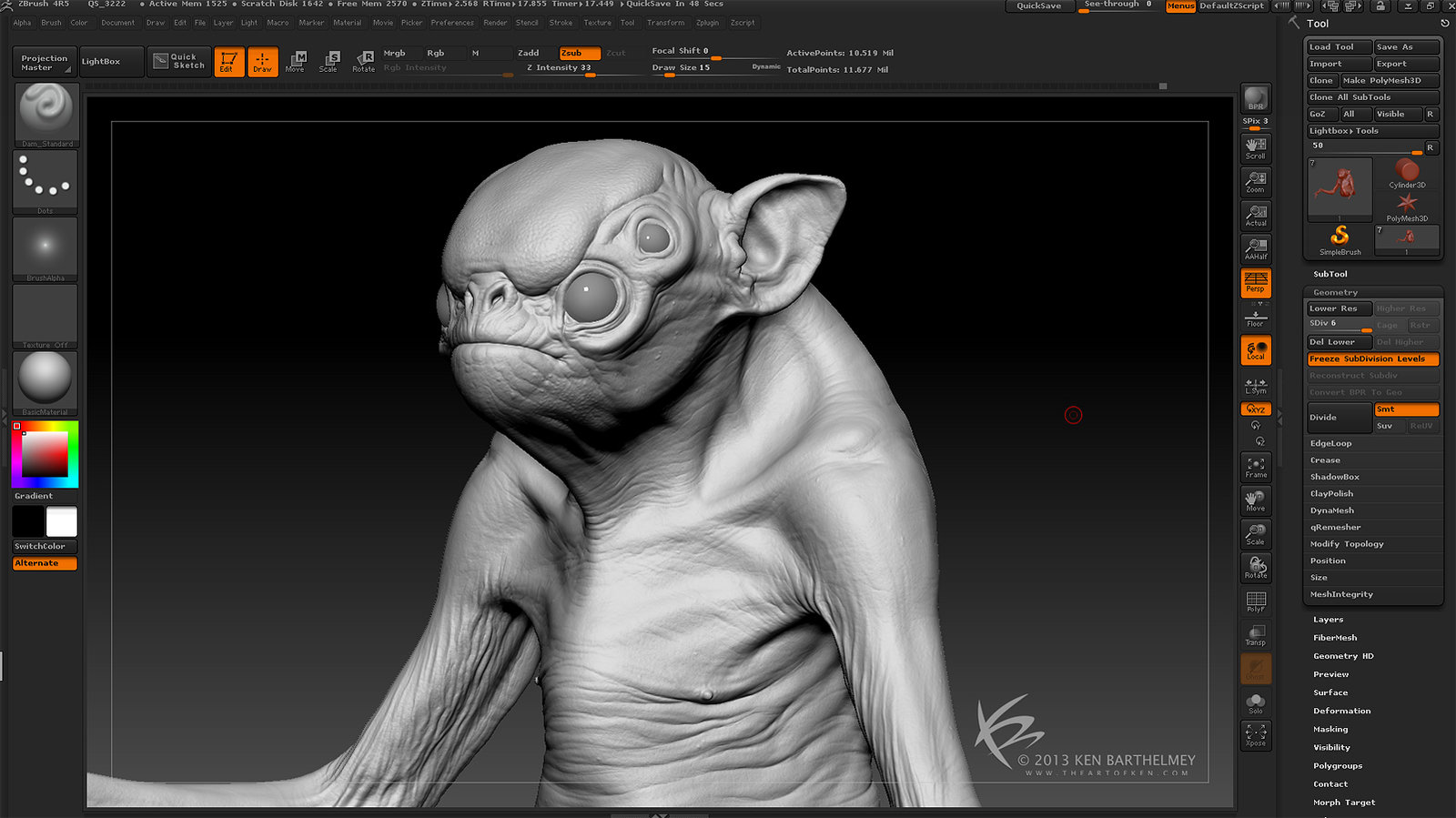This screenshot has width=1456, height=818.
Task: Toggle the Floor grid
Action: tap(1256, 318)
